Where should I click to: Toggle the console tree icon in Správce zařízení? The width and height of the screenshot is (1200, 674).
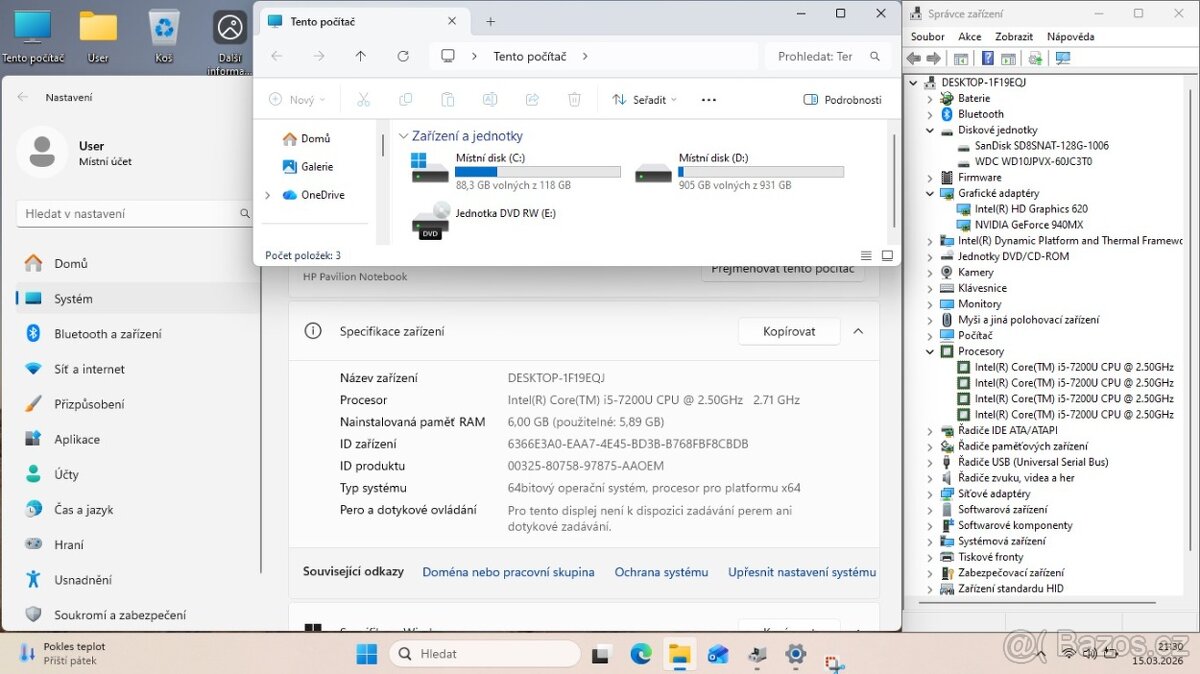961,58
